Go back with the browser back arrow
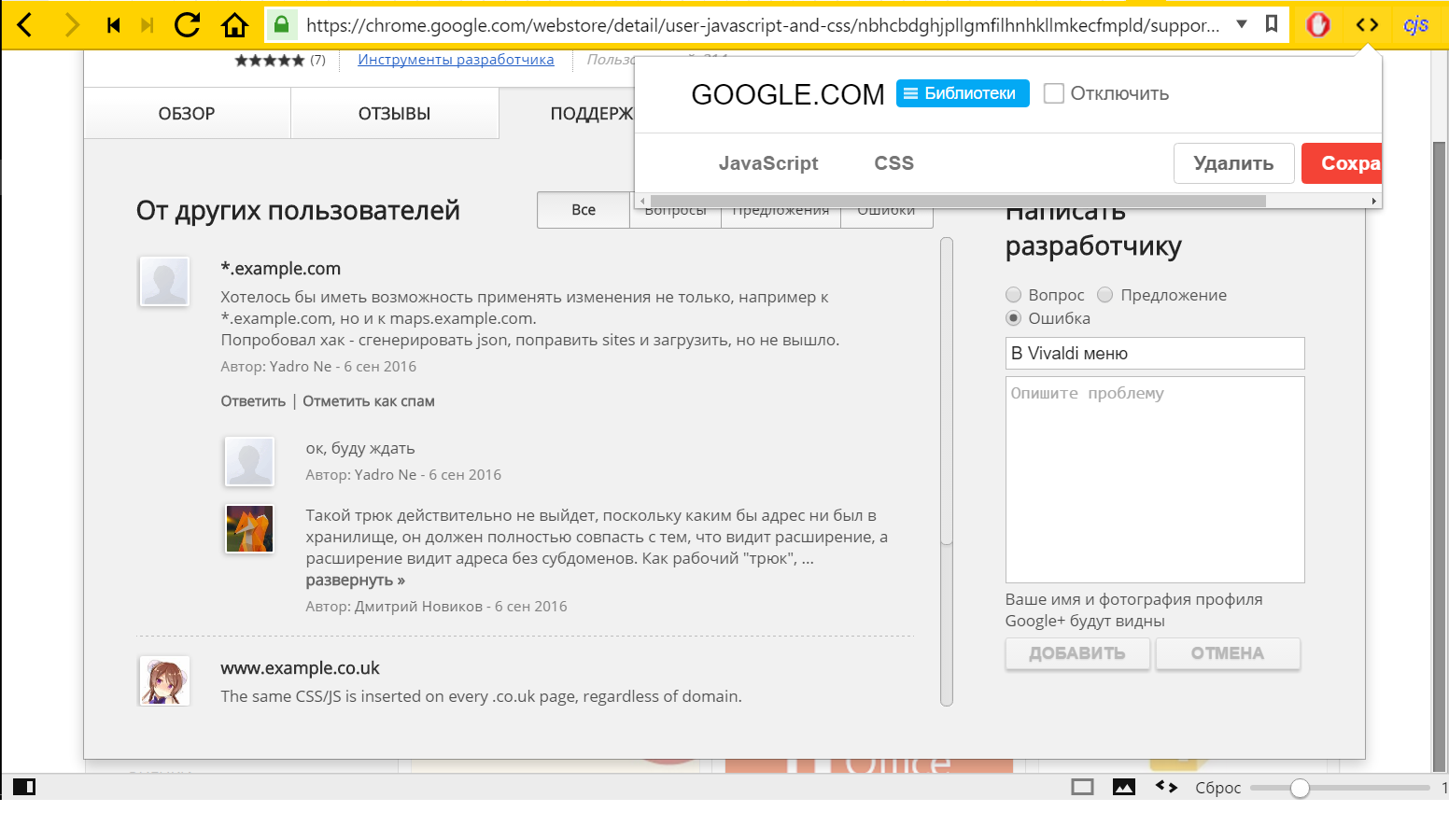 (25, 25)
